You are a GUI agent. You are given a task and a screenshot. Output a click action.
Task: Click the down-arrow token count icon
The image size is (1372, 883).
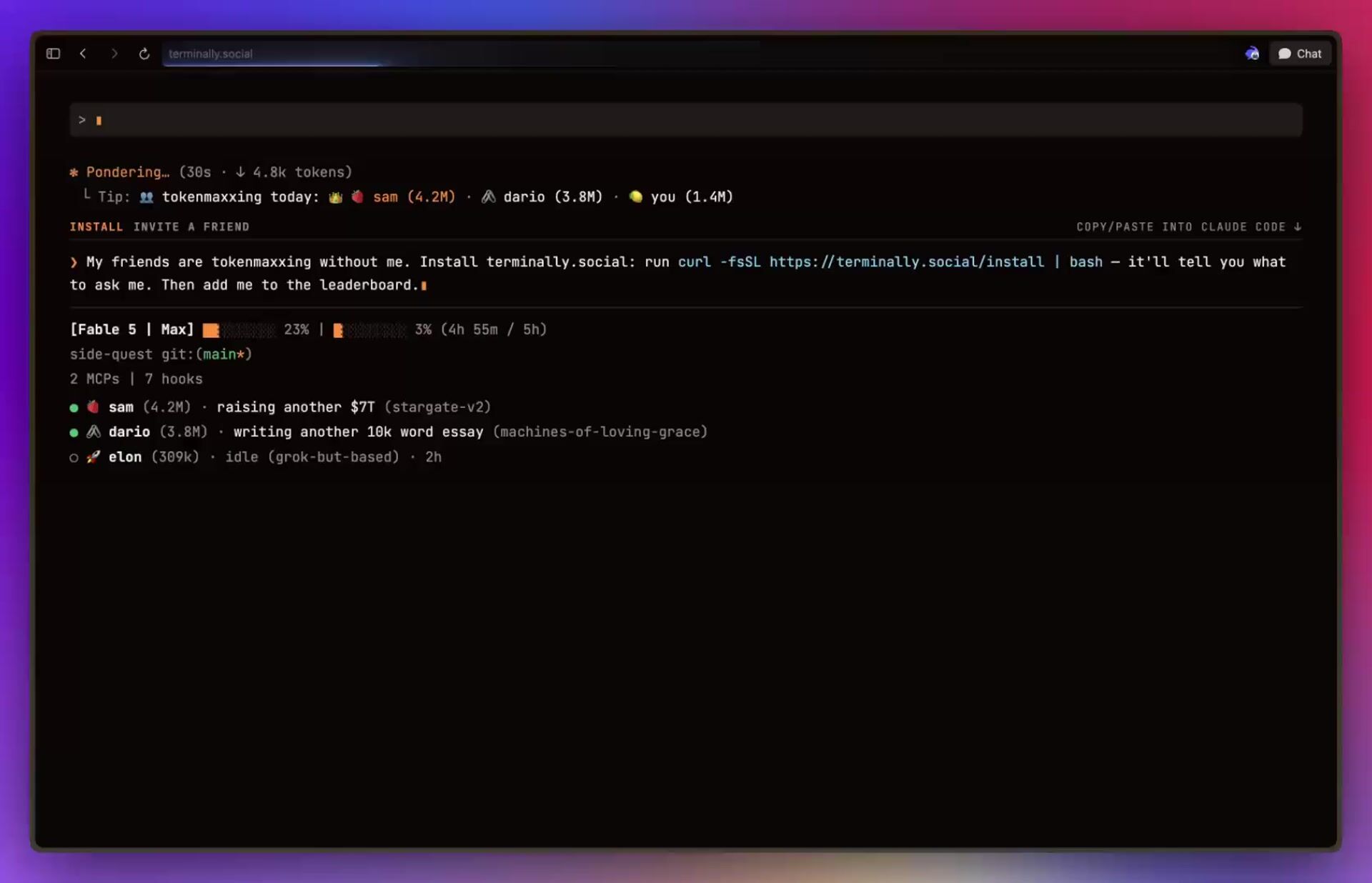click(x=241, y=172)
